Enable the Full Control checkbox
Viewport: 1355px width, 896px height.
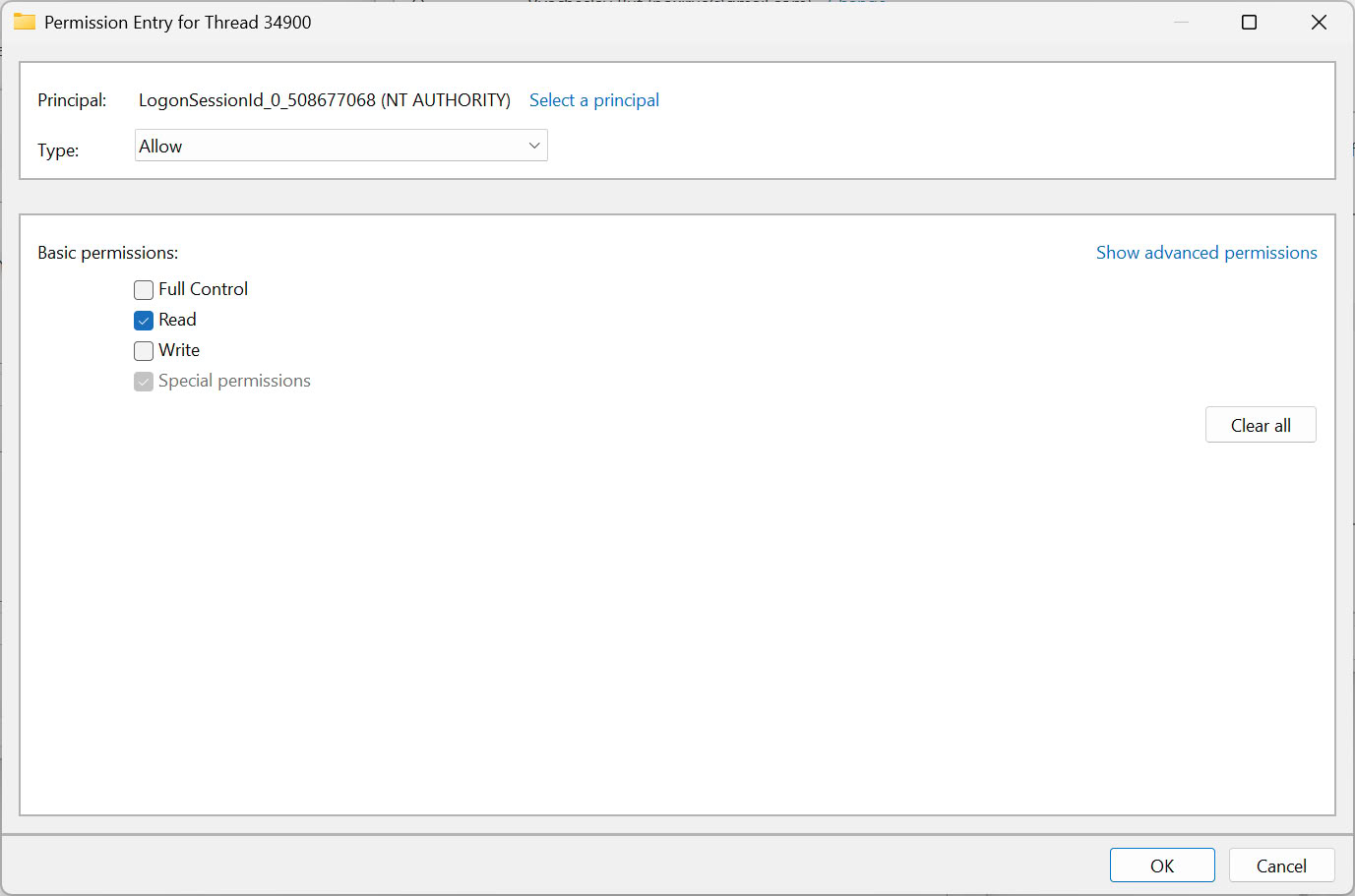click(144, 290)
